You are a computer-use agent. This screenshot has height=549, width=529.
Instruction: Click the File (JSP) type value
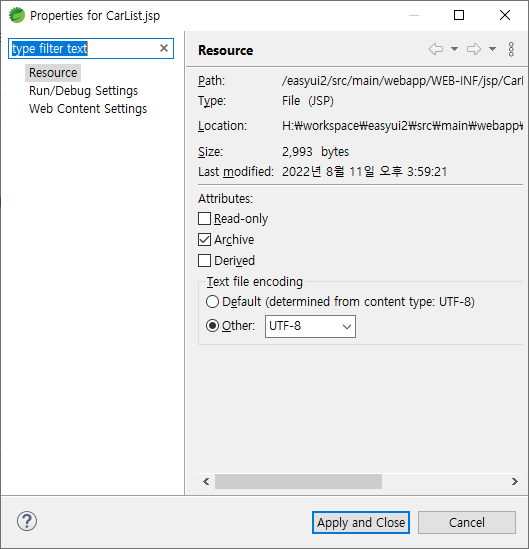click(x=308, y=101)
